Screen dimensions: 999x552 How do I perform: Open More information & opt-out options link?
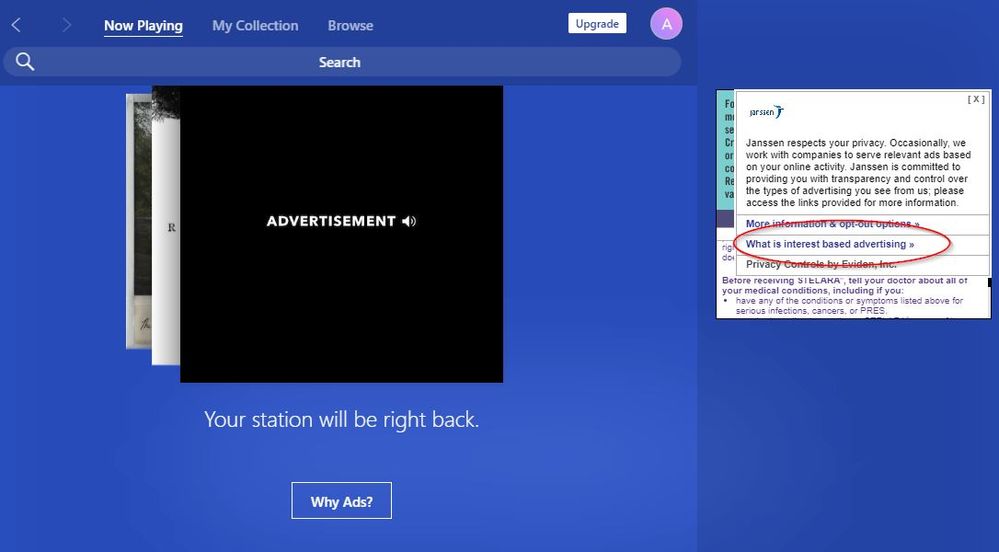tap(832, 224)
